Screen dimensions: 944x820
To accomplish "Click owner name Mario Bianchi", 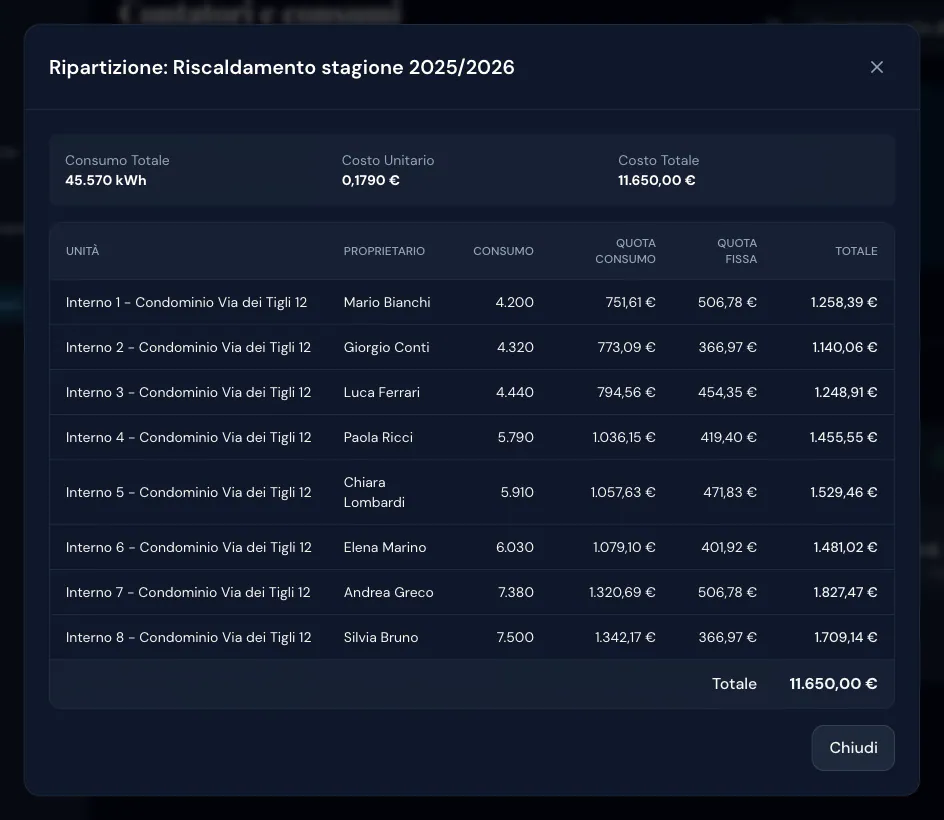I will [x=387, y=302].
